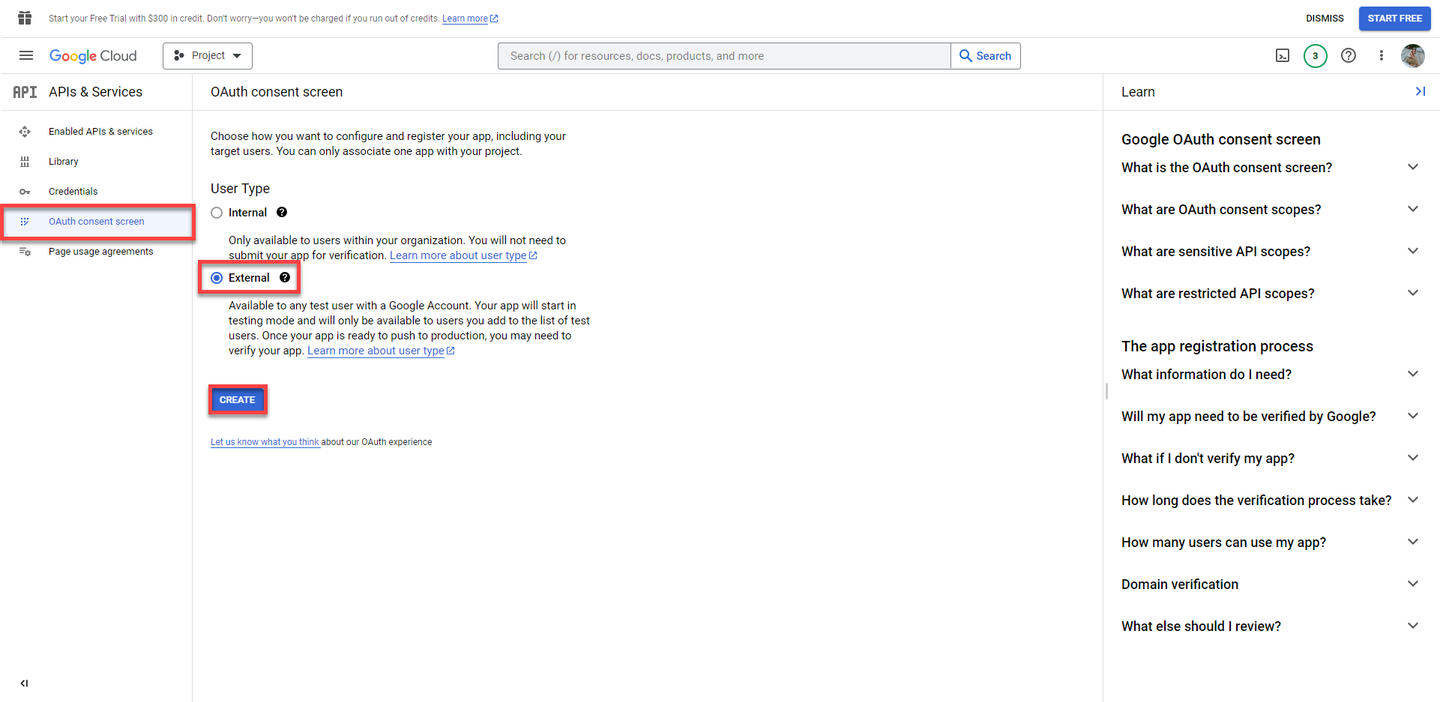
Task: Click 'Let us know what you think' link
Action: 265,442
